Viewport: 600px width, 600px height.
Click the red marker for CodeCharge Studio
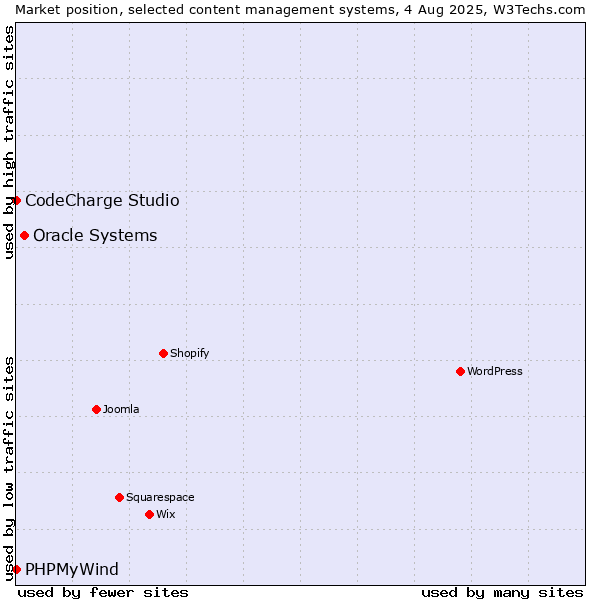click(16, 201)
